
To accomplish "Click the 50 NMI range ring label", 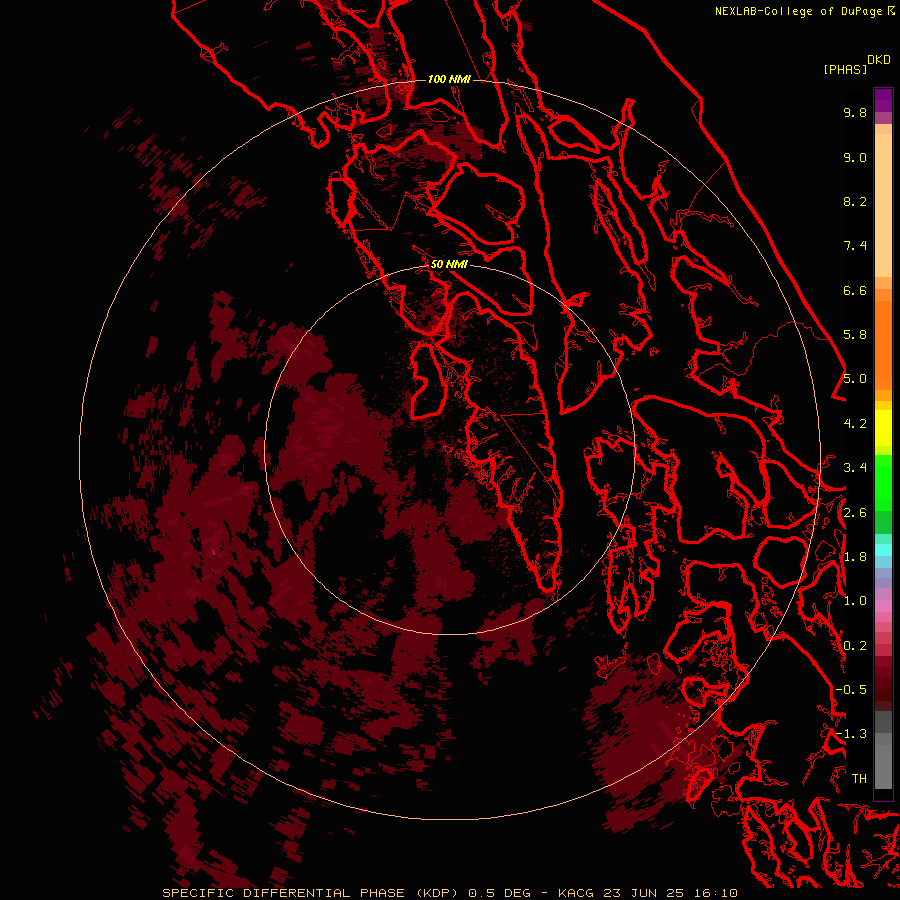I will tap(449, 264).
